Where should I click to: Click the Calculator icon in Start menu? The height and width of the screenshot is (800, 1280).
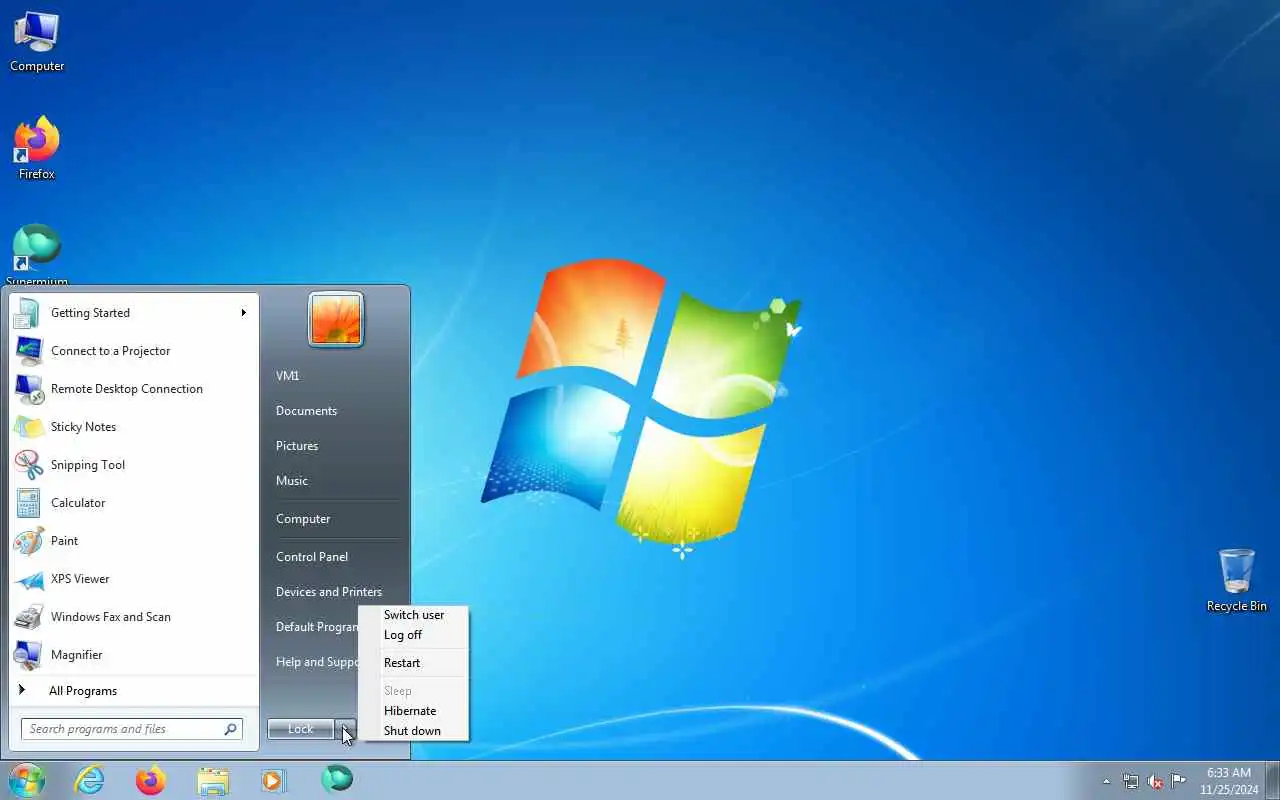pos(27,503)
